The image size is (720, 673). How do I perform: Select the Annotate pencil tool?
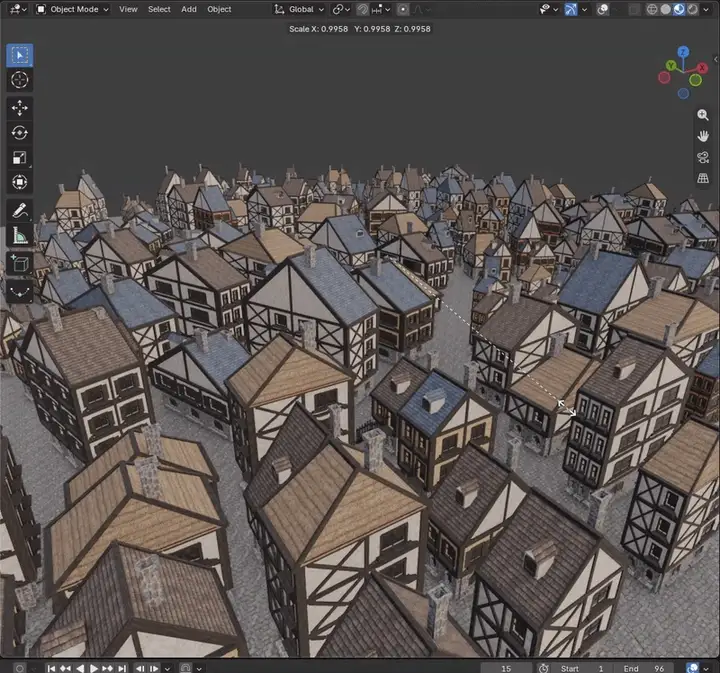[x=19, y=211]
